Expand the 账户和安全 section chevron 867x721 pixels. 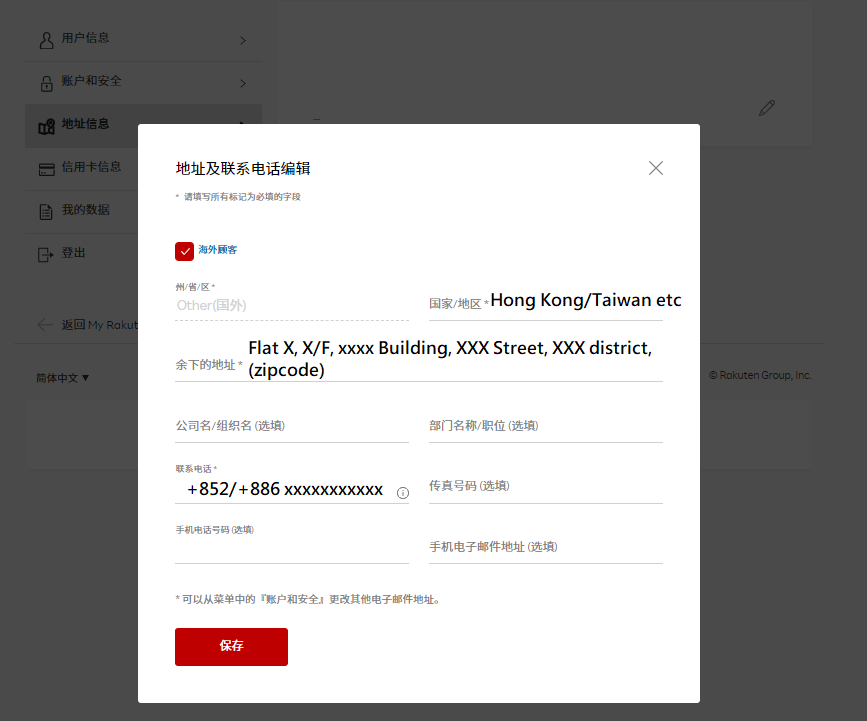pos(243,84)
